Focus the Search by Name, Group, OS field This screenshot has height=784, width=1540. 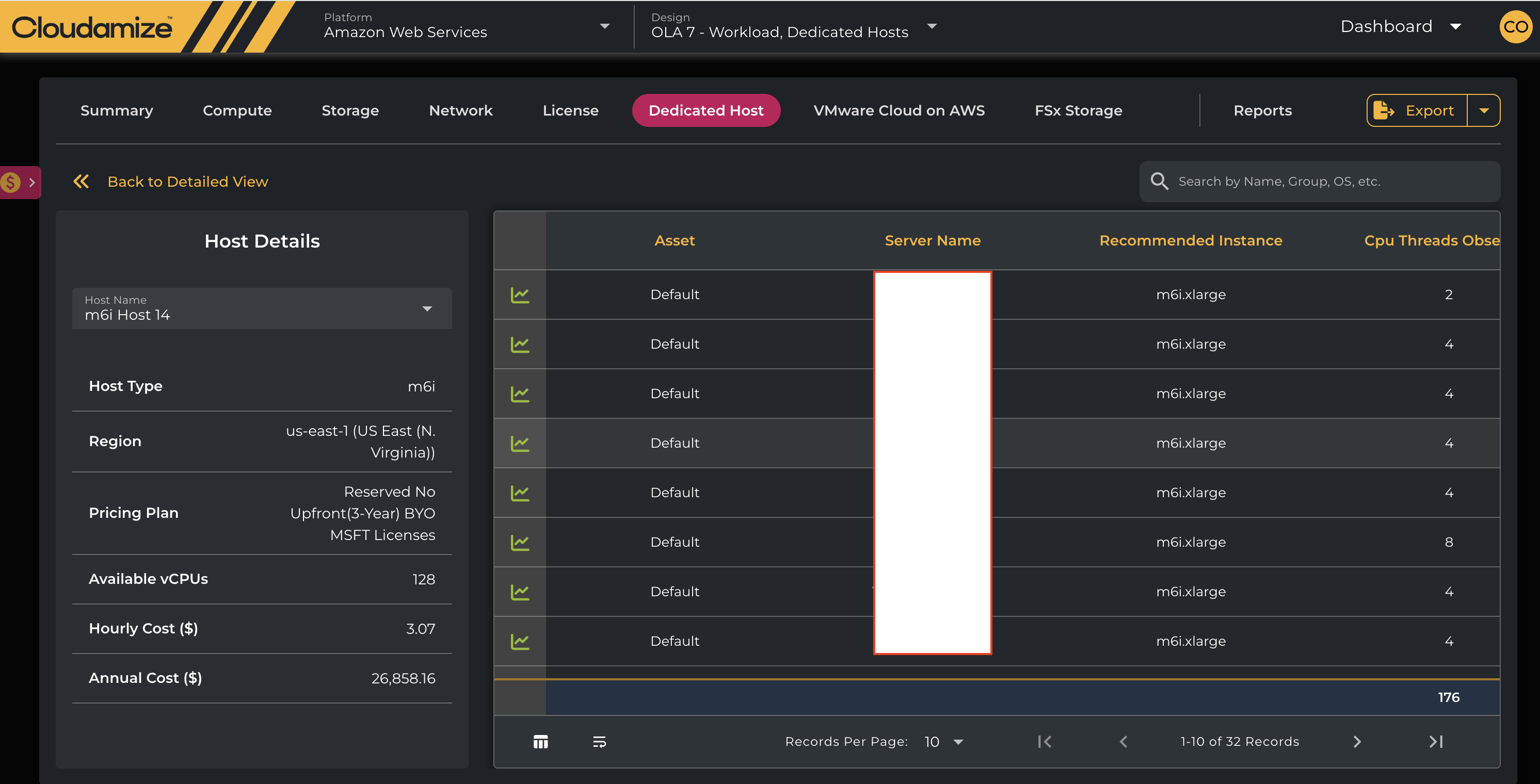pos(1320,181)
